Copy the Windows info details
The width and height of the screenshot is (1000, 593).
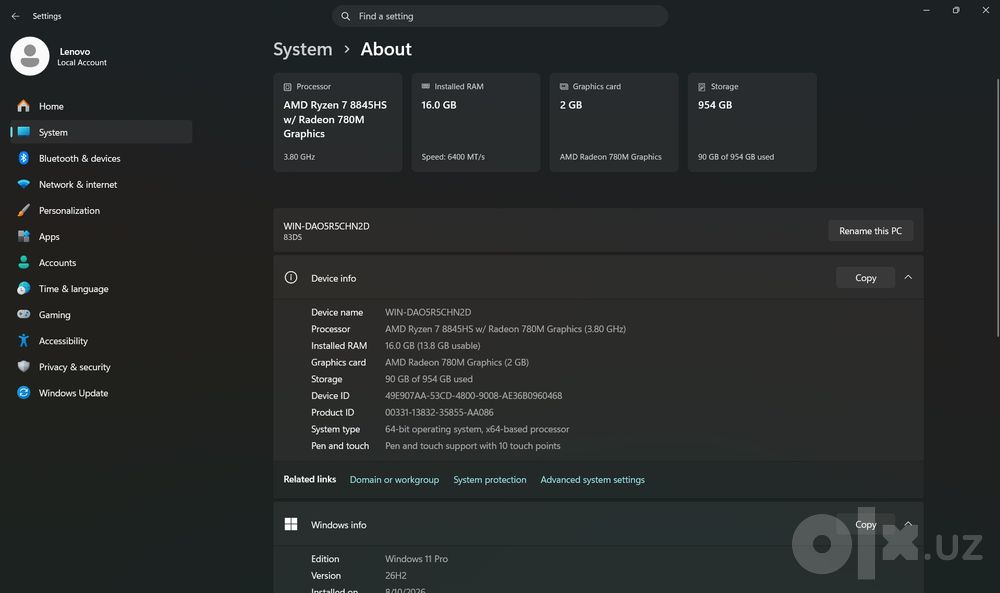[x=865, y=524]
